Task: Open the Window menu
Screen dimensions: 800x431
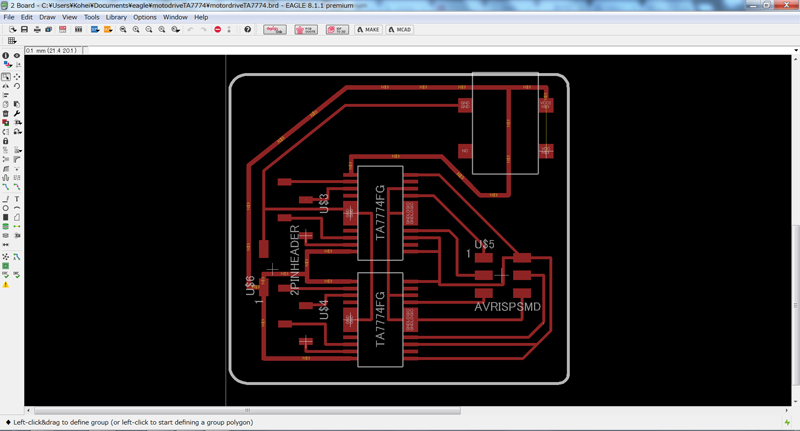Action: (x=175, y=17)
